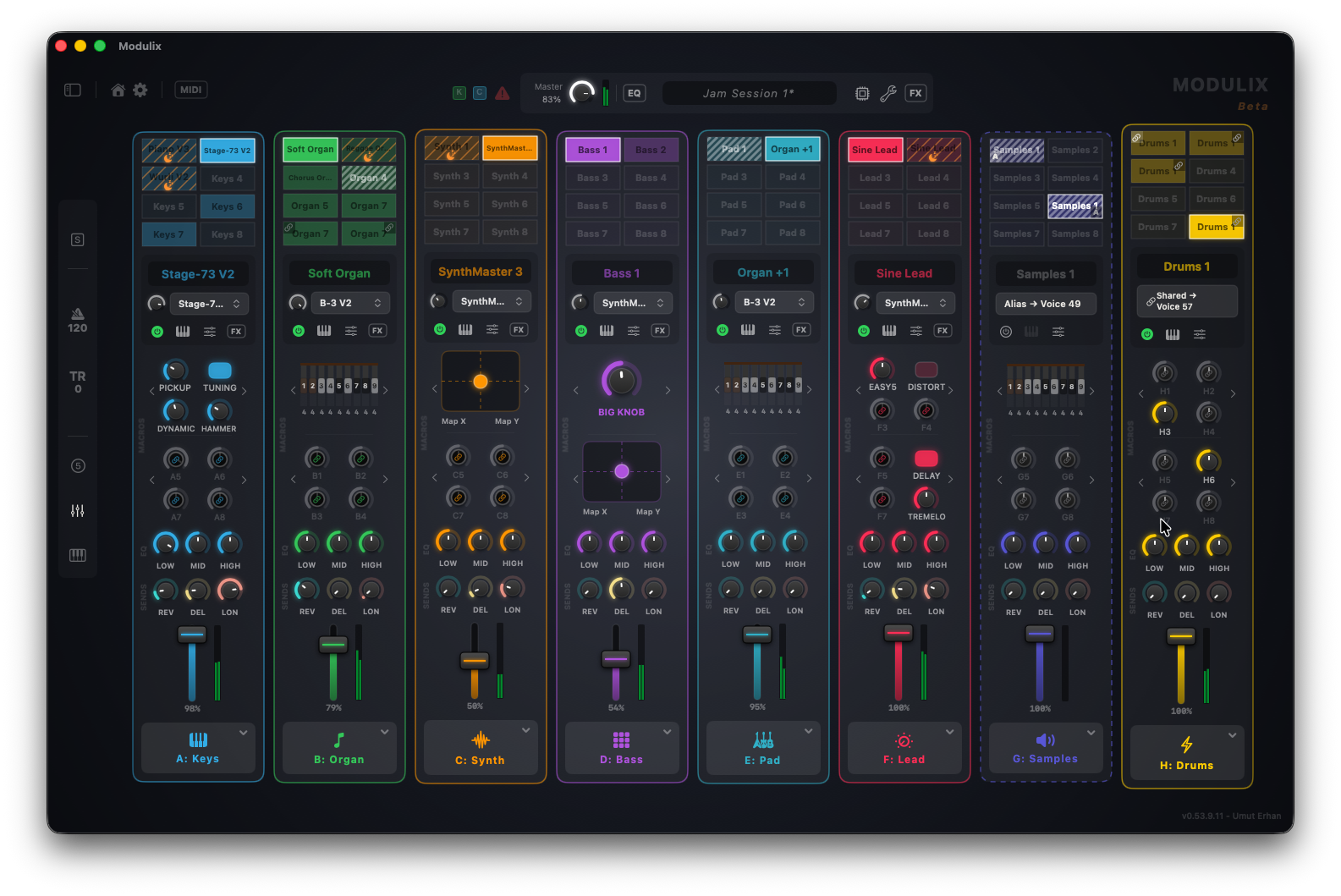Click the F: Lead target icon

[904, 740]
